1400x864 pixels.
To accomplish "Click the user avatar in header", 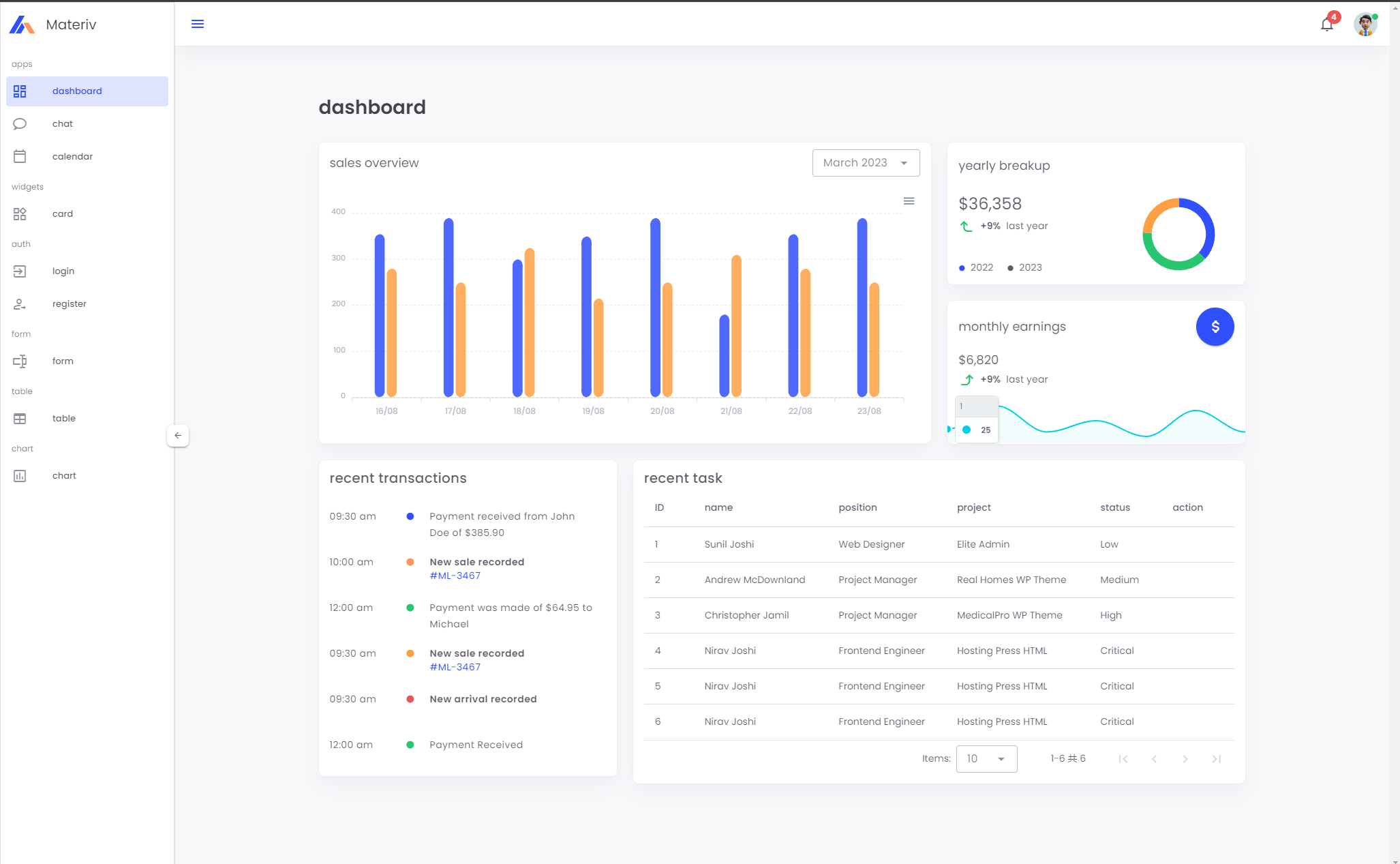I will [1365, 25].
